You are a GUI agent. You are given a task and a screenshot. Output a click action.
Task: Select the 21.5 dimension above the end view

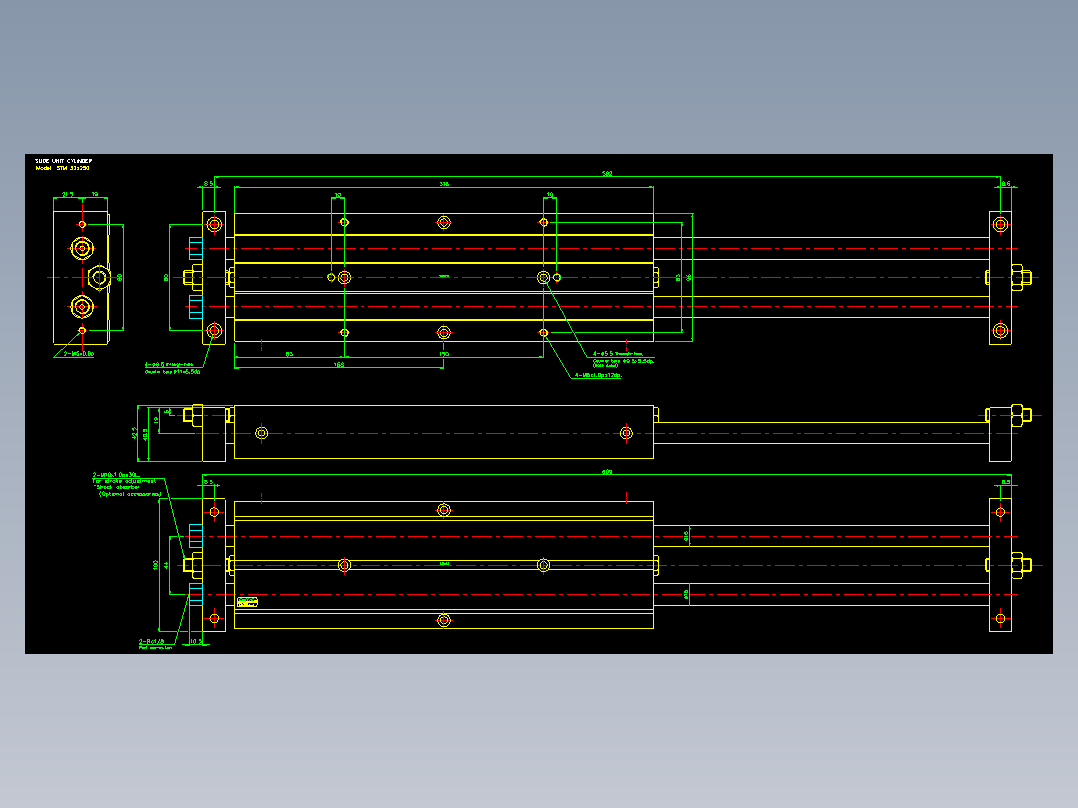68,195
